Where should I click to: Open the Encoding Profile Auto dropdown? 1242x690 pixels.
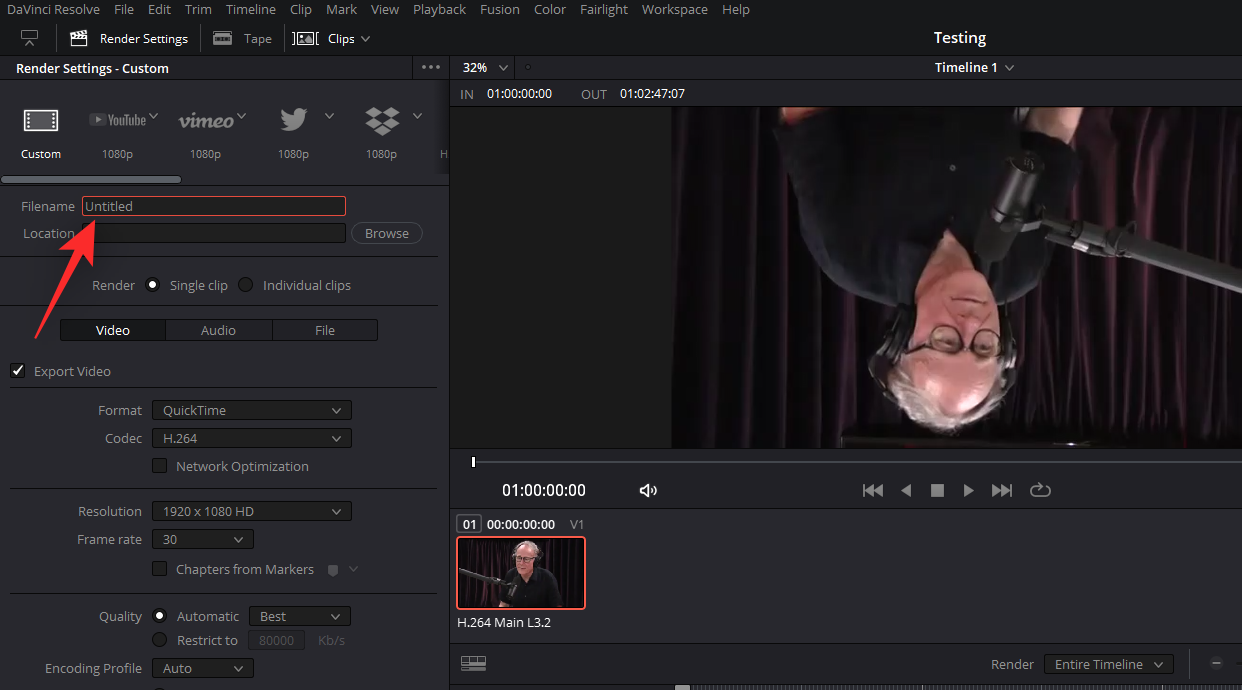(x=203, y=668)
